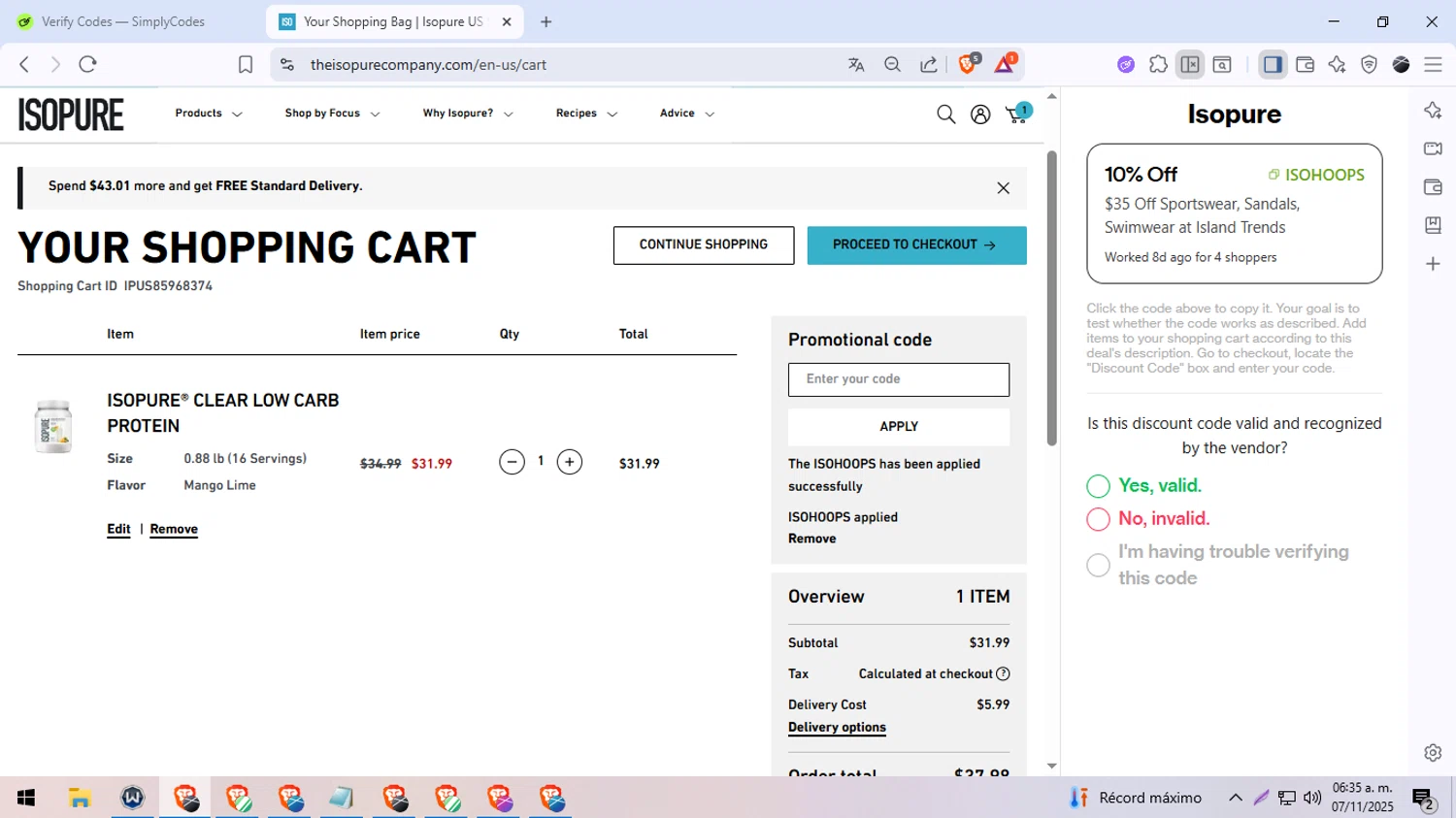Open the Brave Rewards triangle icon
The height and width of the screenshot is (818, 1456).
[x=1005, y=63]
